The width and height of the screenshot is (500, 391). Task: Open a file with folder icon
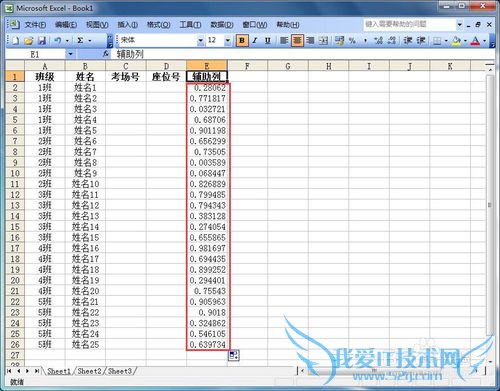pyautogui.click(x=29, y=41)
